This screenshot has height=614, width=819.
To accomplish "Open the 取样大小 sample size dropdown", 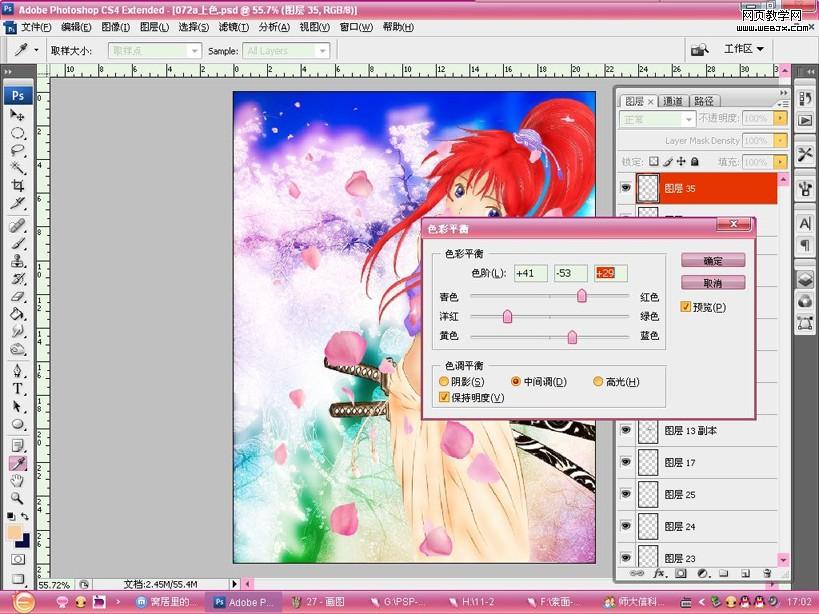I will (x=155, y=51).
